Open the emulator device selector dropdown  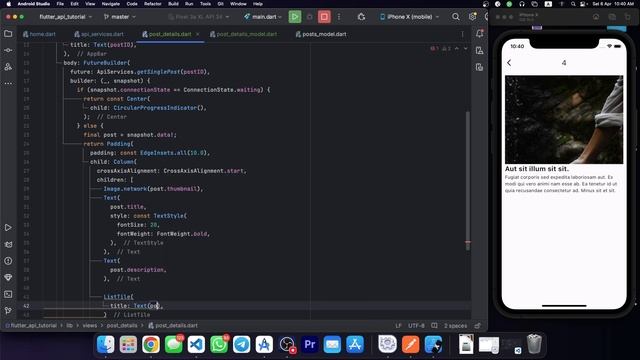[199, 17]
